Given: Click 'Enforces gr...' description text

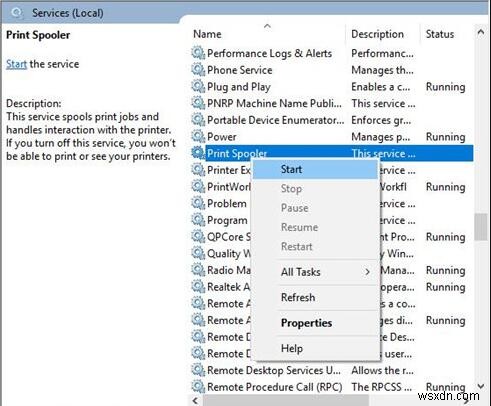Looking at the screenshot, I should (381, 120).
